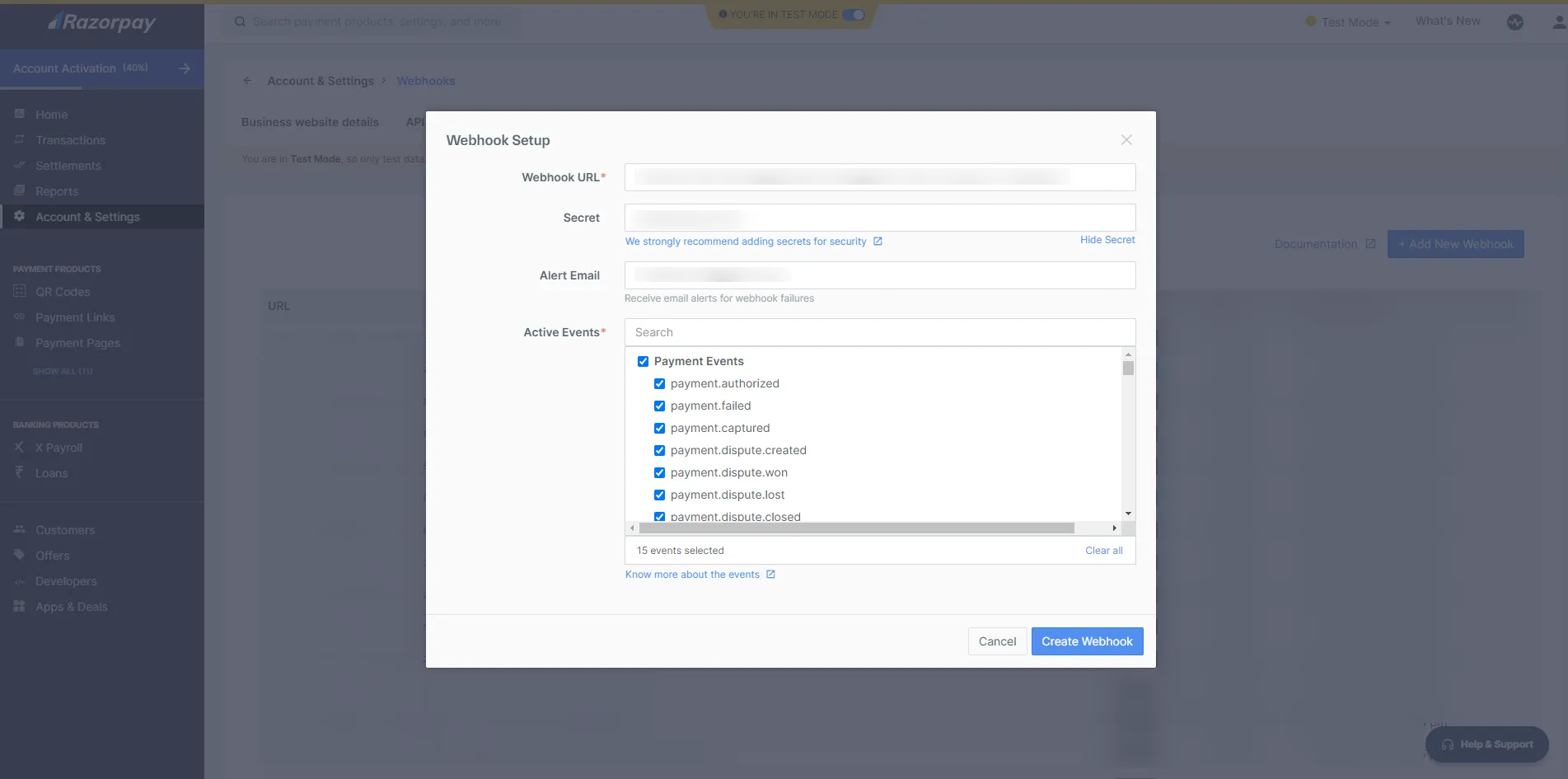Click the back arrow beside Account & Settings
The width and height of the screenshot is (1568, 779).
point(247,81)
